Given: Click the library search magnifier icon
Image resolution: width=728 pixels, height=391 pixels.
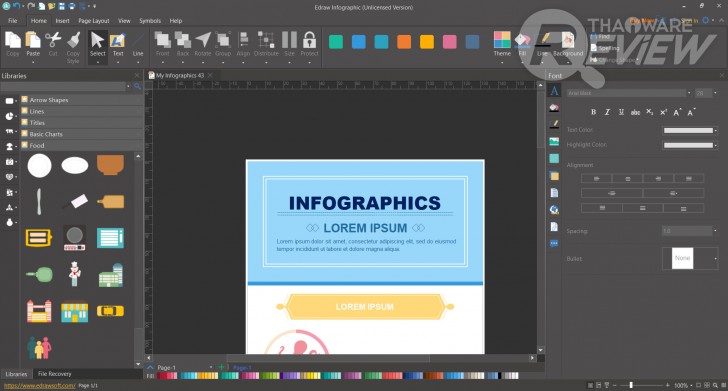Looking at the screenshot, I should pos(137,86).
